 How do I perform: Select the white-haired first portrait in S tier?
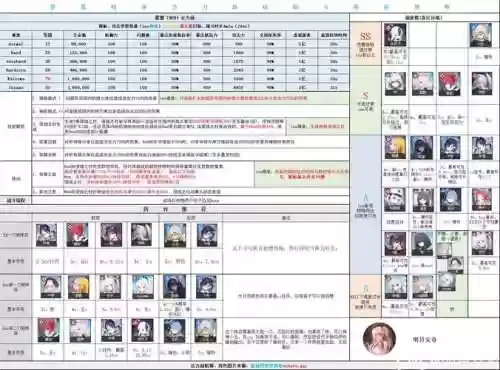[395, 84]
